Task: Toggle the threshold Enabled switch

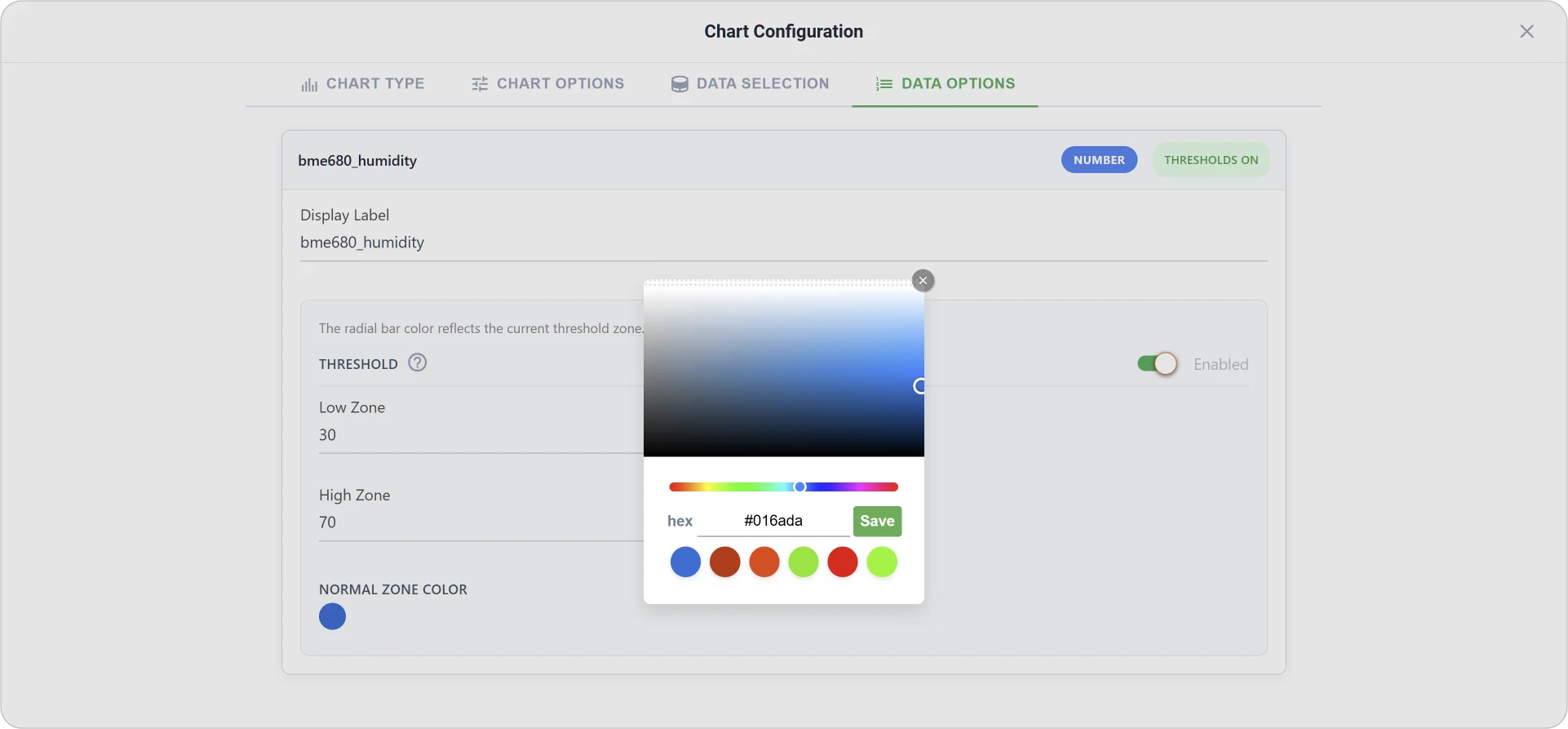Action: click(1158, 364)
